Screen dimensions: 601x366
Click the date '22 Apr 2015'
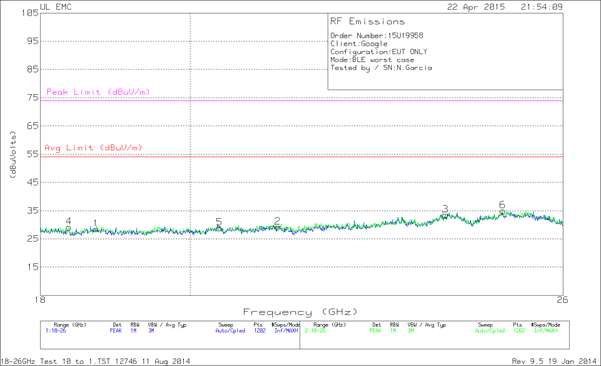pos(476,7)
